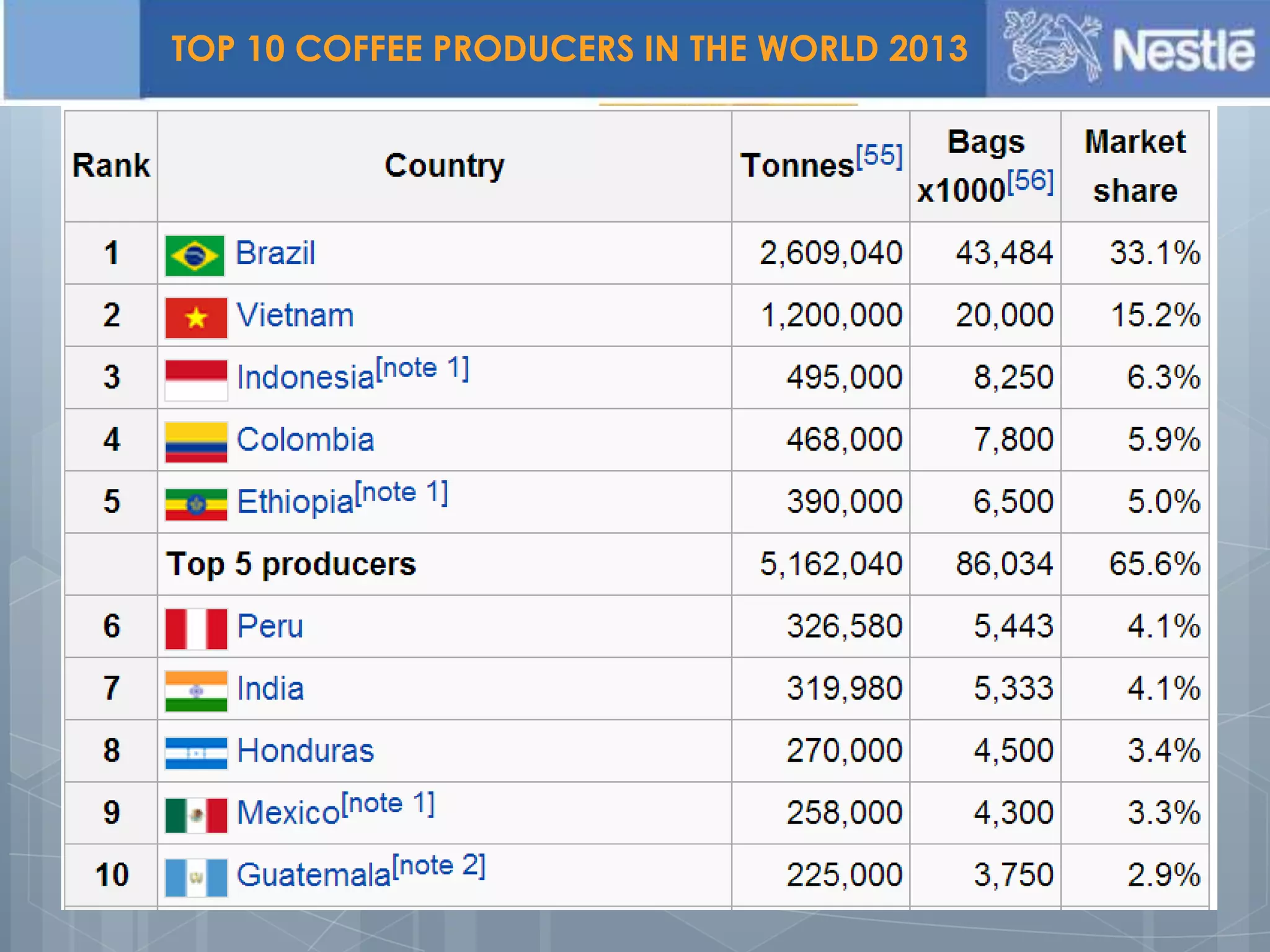Click the Vietnam flag icon
The image size is (1270, 952).
click(x=196, y=318)
